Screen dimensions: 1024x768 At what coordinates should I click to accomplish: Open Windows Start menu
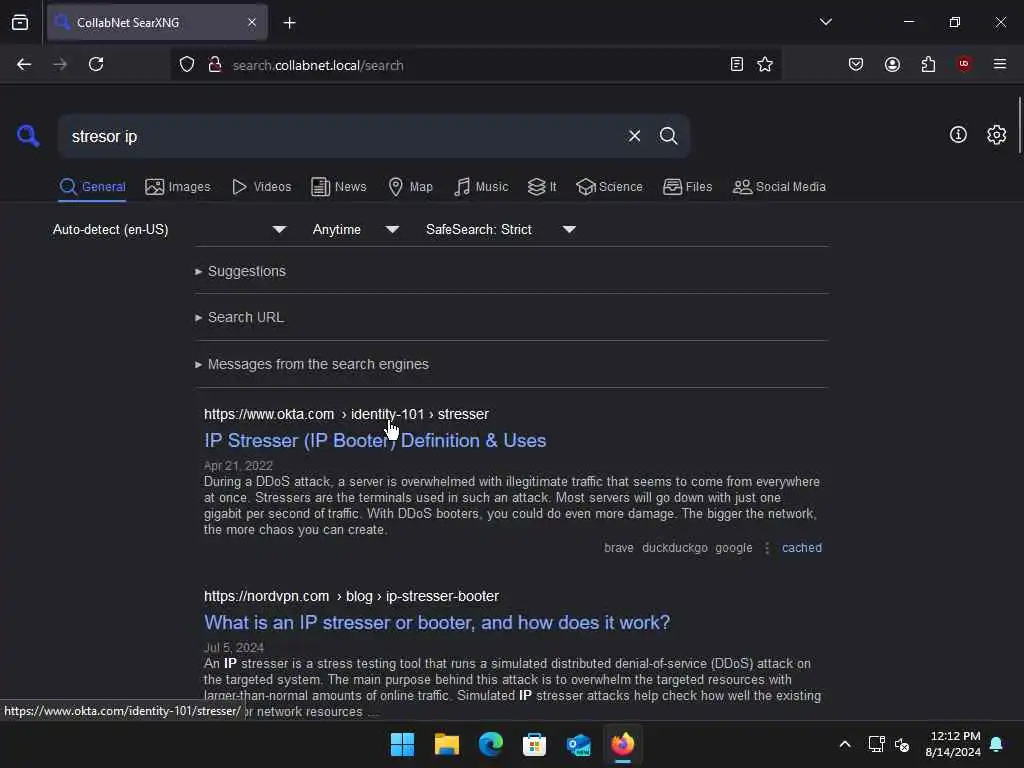[402, 744]
